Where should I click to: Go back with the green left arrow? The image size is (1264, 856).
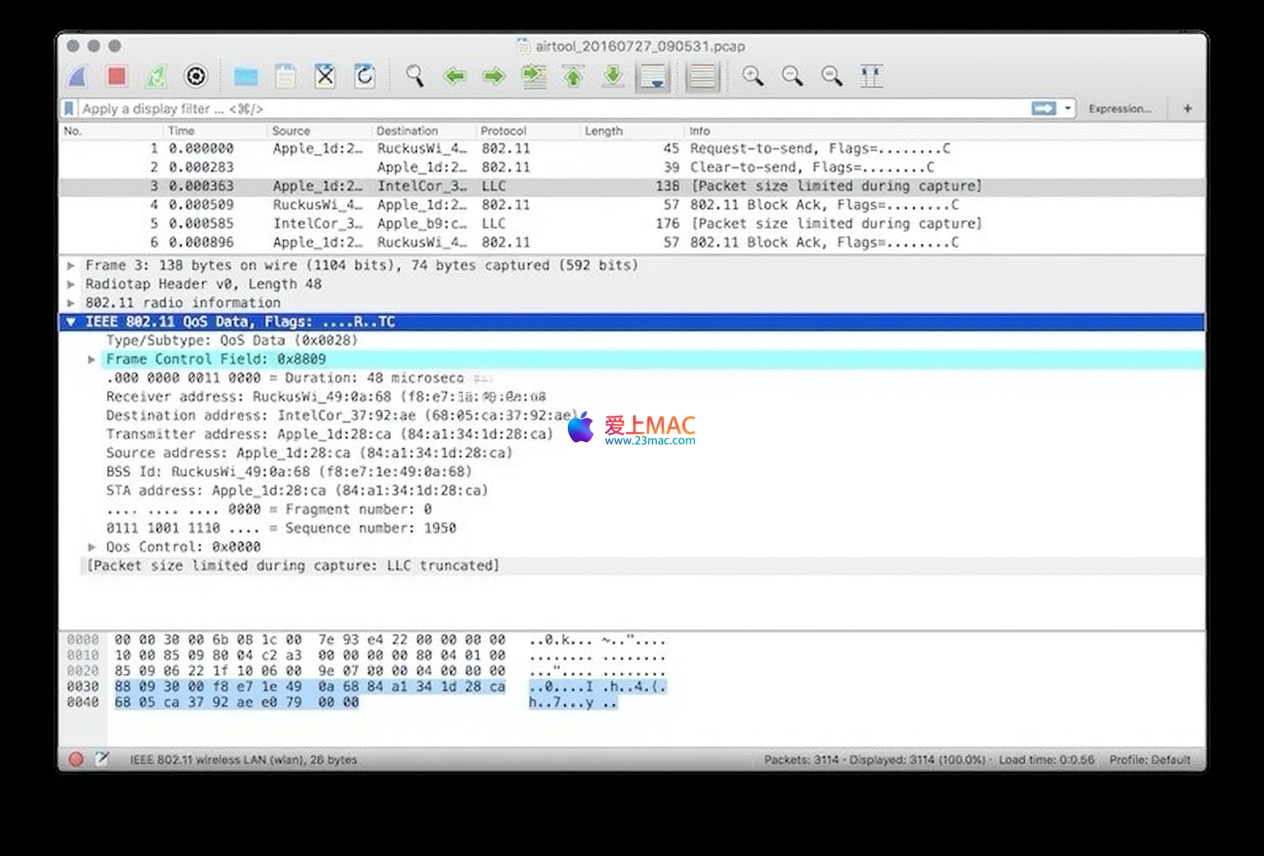pyautogui.click(x=455, y=76)
